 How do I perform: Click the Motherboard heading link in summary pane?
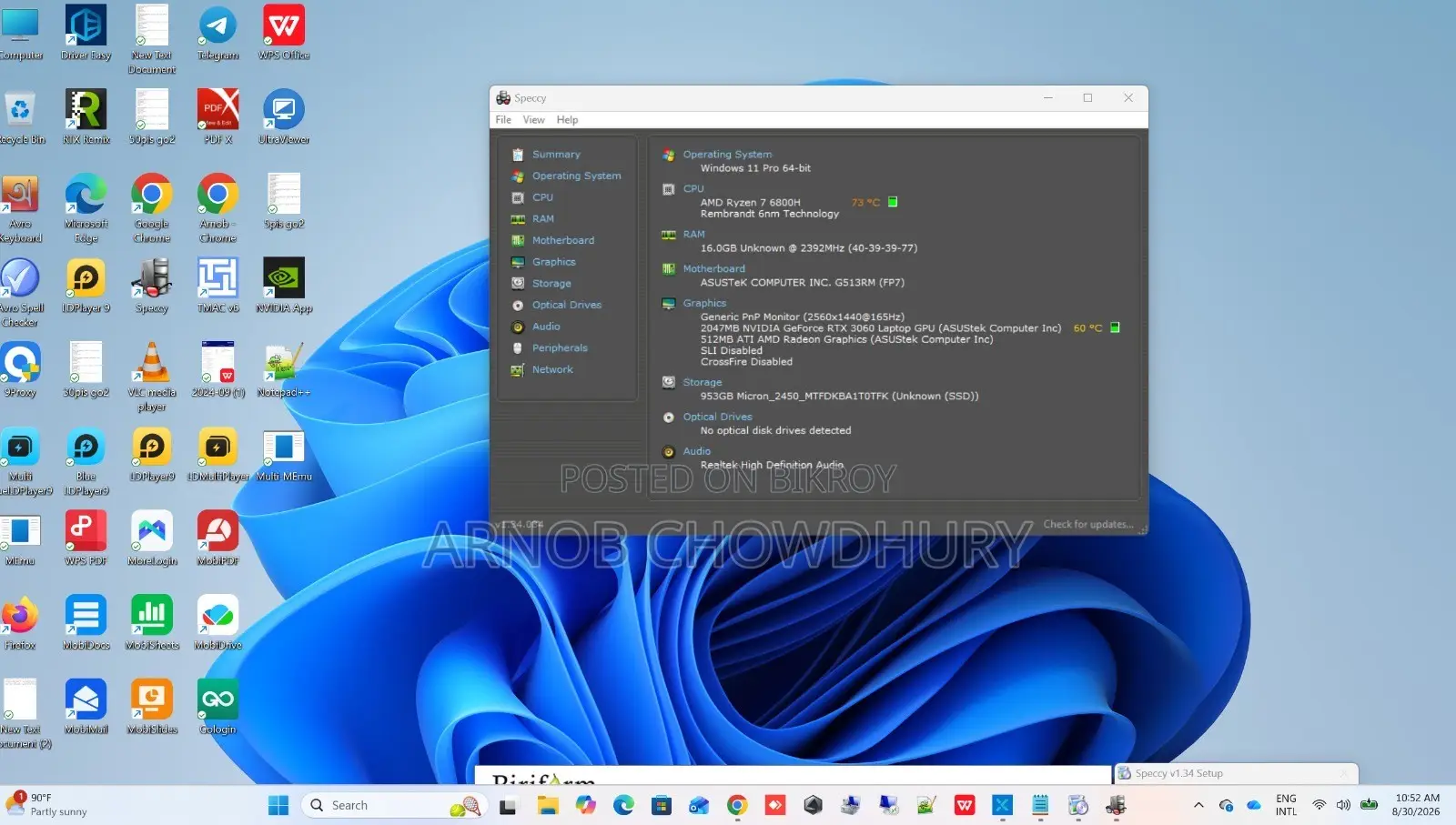pos(713,269)
